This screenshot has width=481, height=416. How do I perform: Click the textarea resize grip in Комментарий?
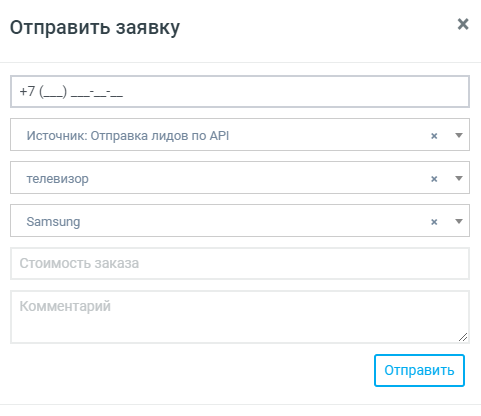463,337
